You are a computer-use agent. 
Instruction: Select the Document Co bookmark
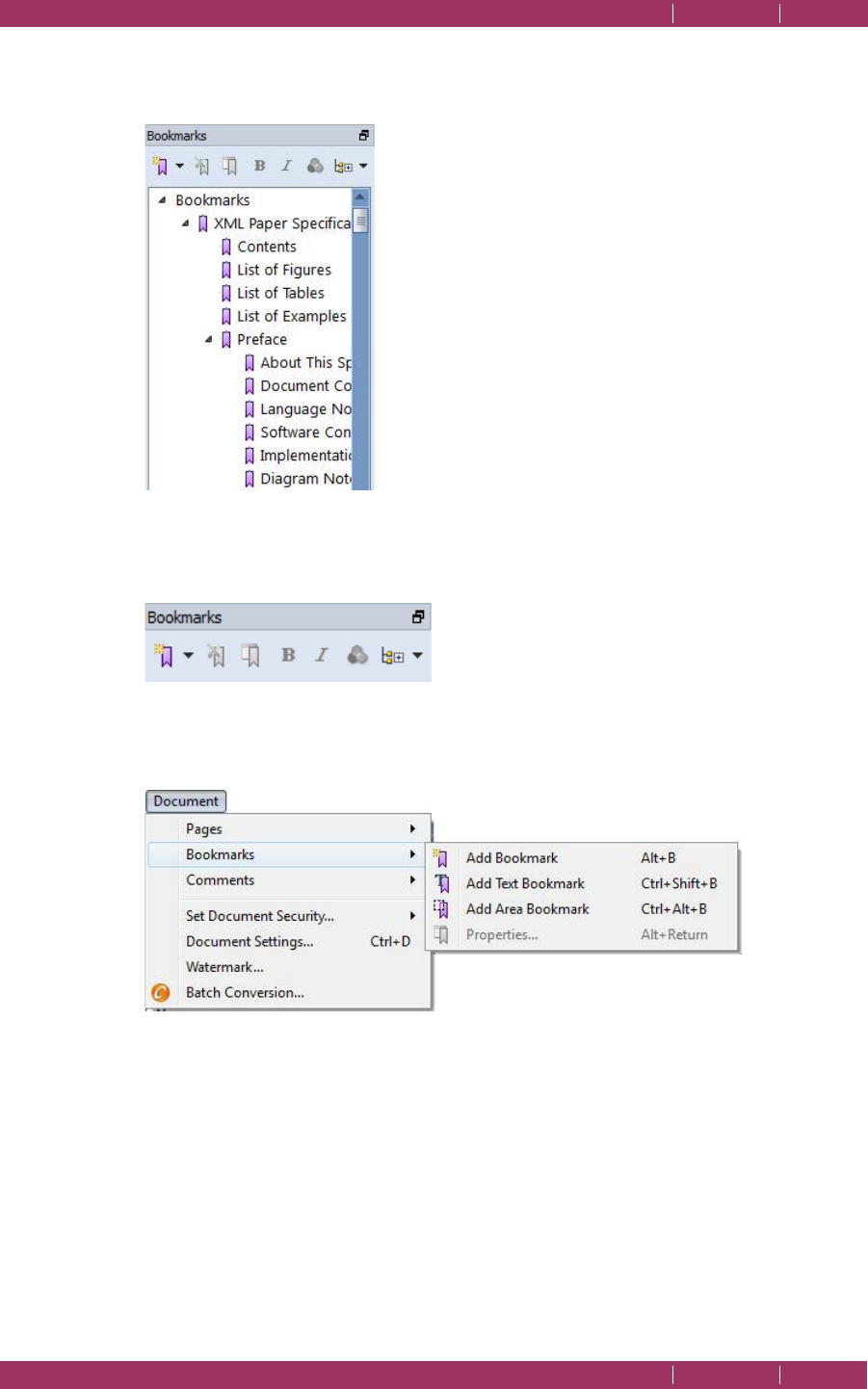pos(305,385)
